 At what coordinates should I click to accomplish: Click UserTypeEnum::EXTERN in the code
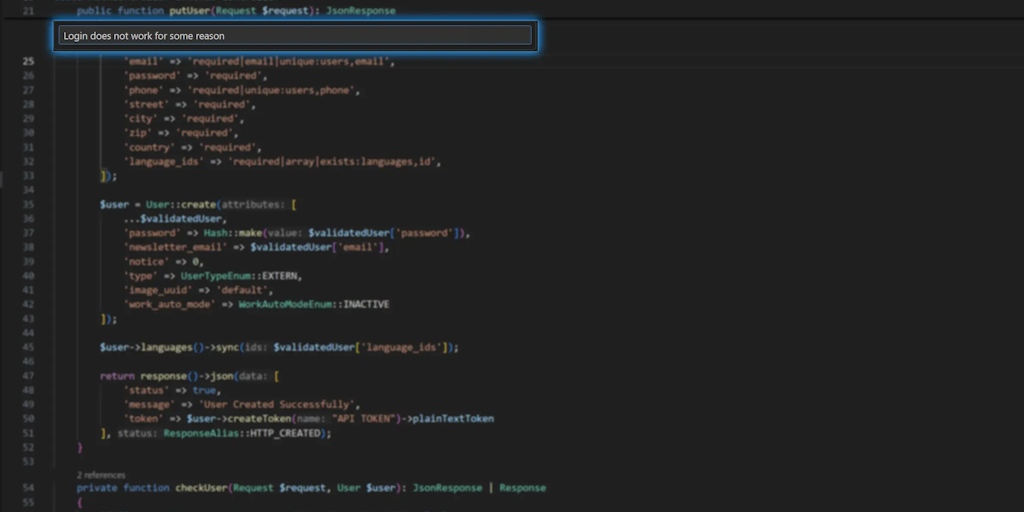click(238, 275)
